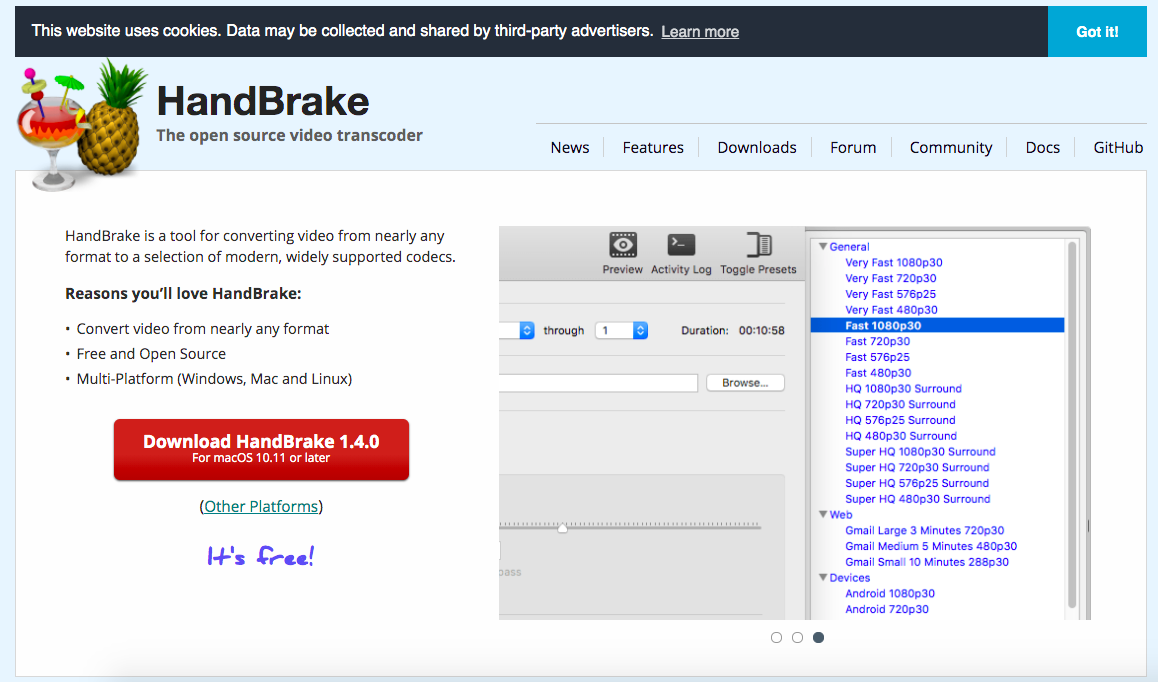
Task: Select the Very Fast 720p30 preset
Action: point(891,278)
